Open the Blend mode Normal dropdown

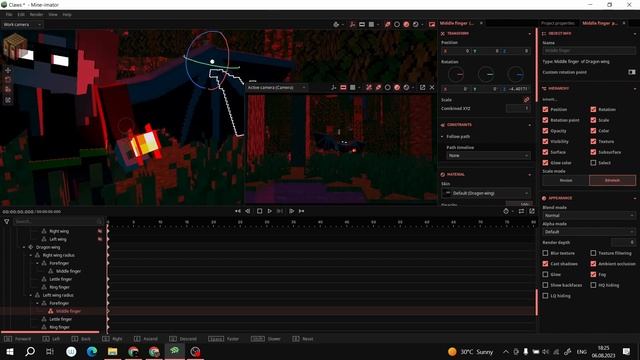pos(589,215)
